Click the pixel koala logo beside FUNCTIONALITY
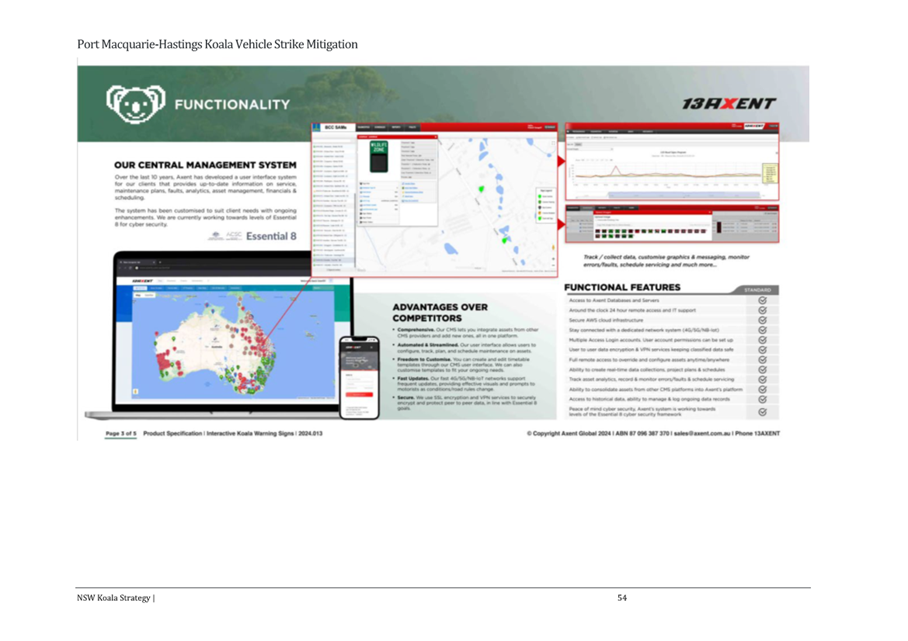This screenshot has width=908, height=641. [x=136, y=104]
